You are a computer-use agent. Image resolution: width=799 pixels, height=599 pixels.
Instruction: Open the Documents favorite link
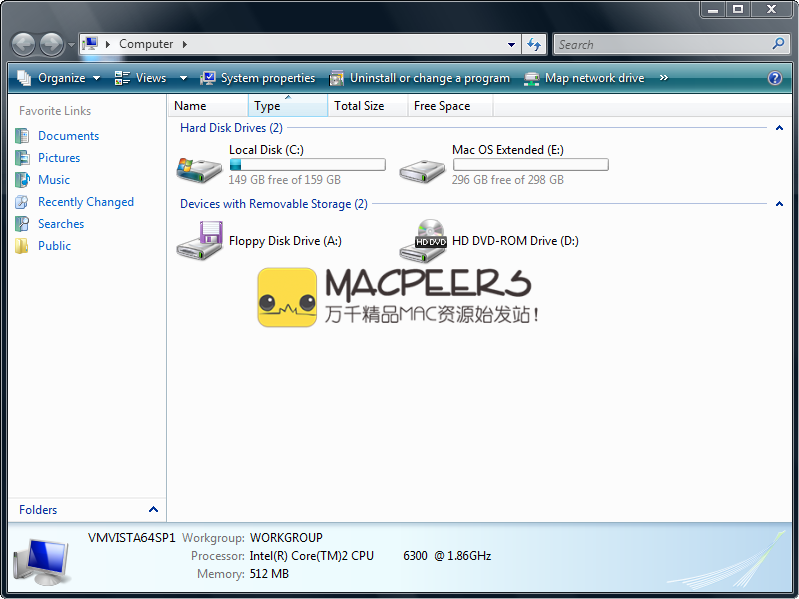pos(68,136)
